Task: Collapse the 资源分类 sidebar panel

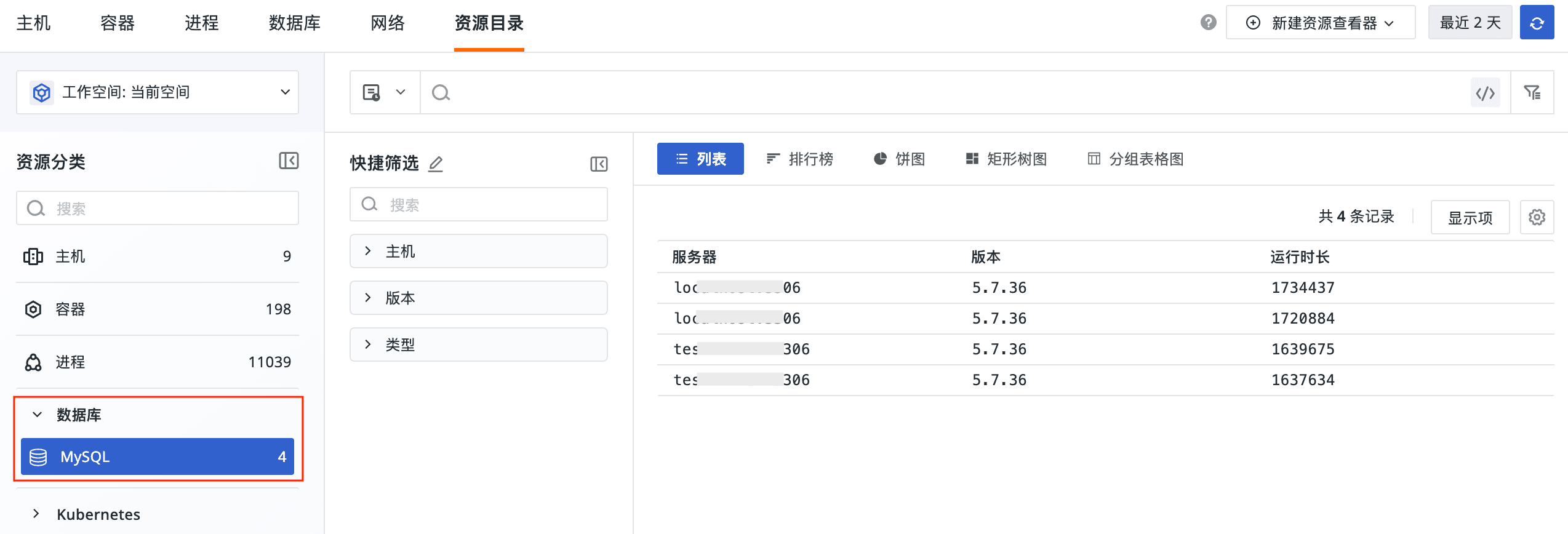Action: tap(289, 161)
